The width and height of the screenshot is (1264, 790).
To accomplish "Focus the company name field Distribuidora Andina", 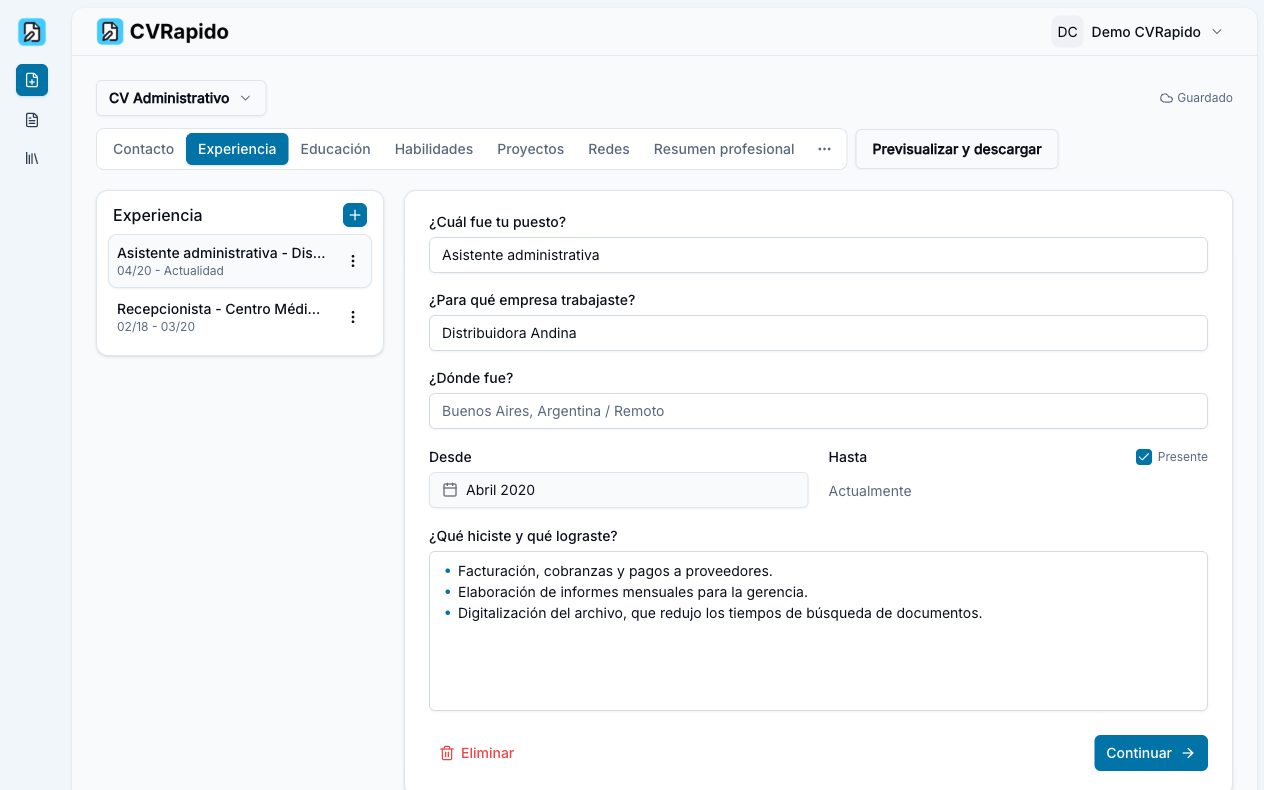I will click(818, 333).
